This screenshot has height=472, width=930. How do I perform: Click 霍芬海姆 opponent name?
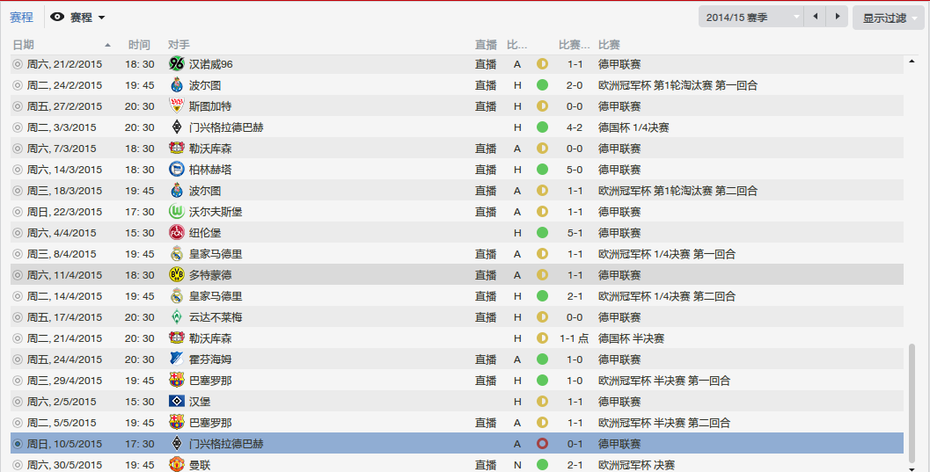pyautogui.click(x=211, y=359)
